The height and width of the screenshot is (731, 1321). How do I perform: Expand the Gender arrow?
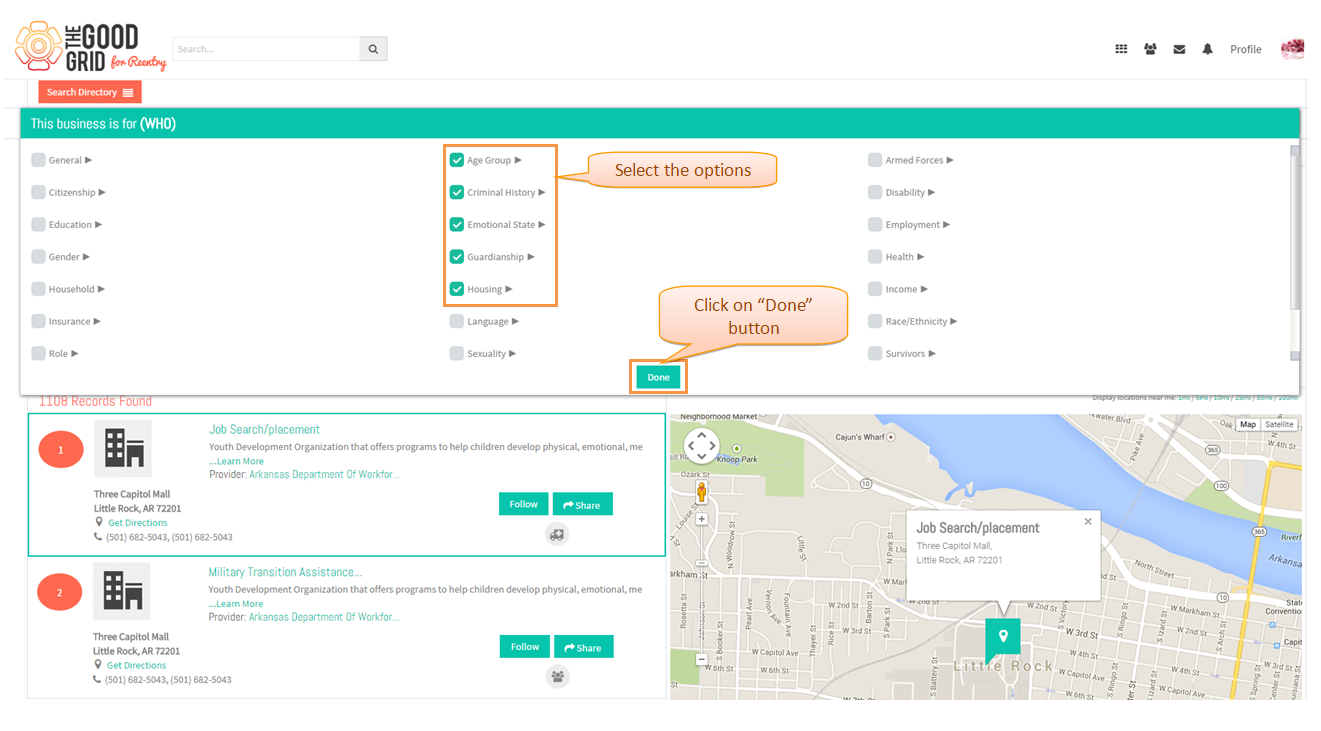click(87, 257)
